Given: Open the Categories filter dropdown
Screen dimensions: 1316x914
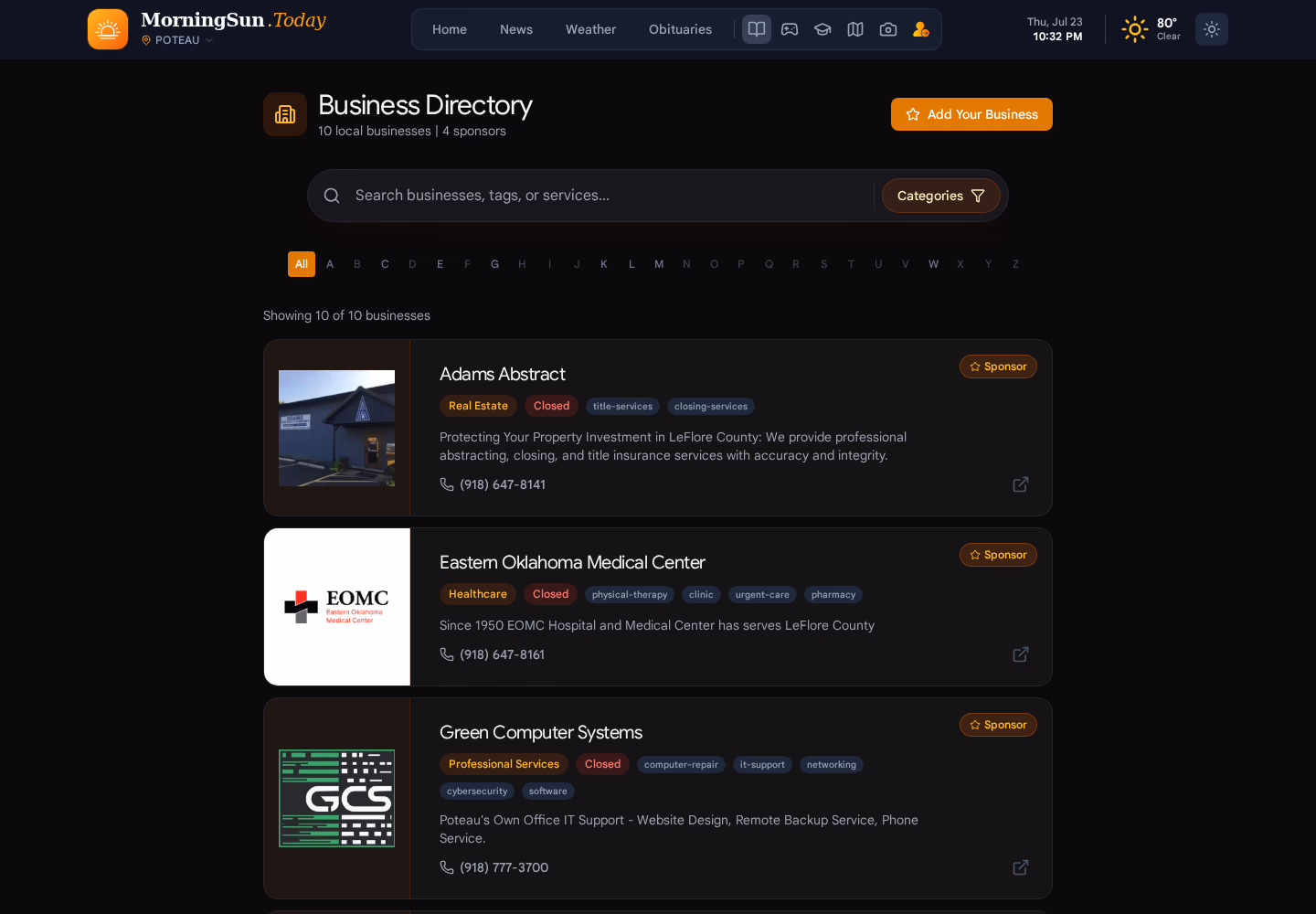Looking at the screenshot, I should (x=941, y=196).
